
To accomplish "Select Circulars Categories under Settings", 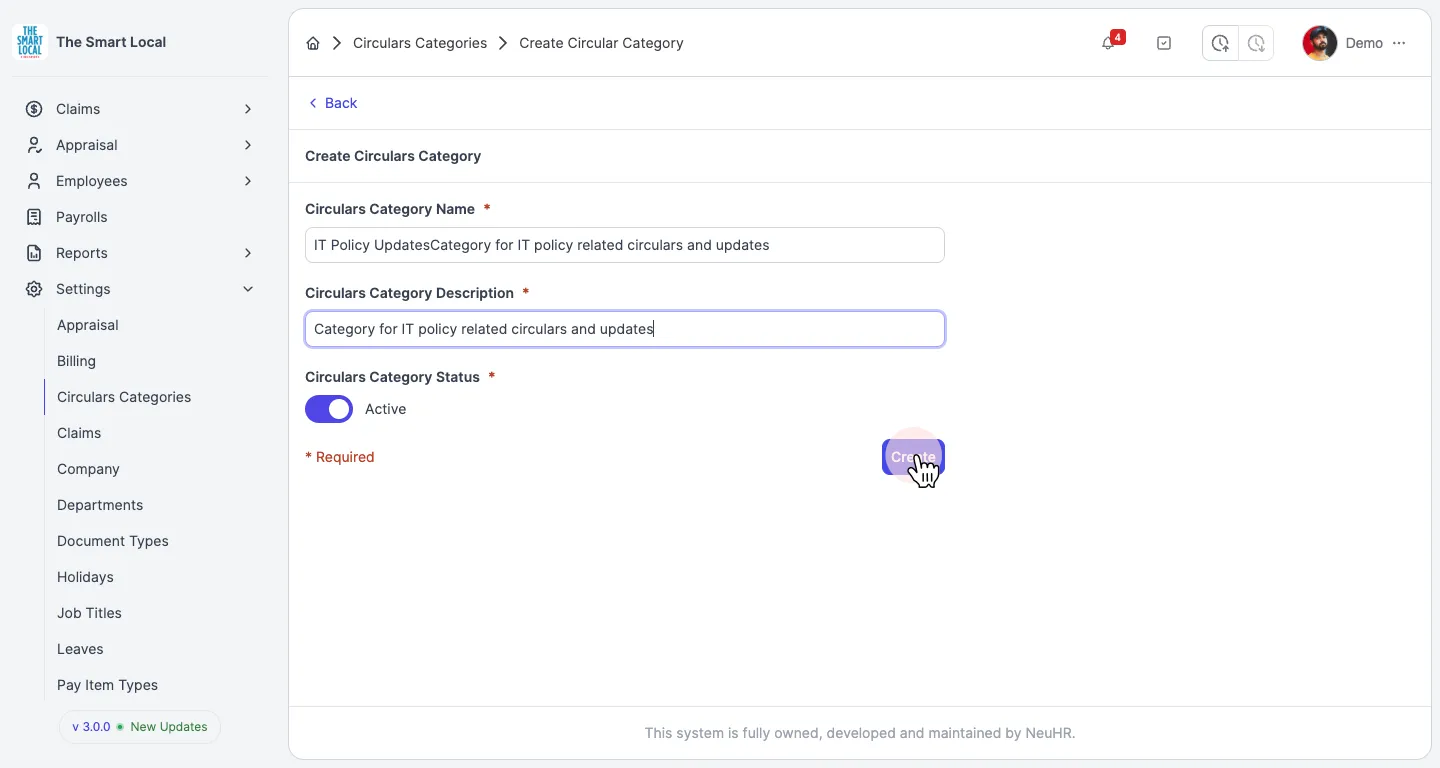I will pos(124,397).
